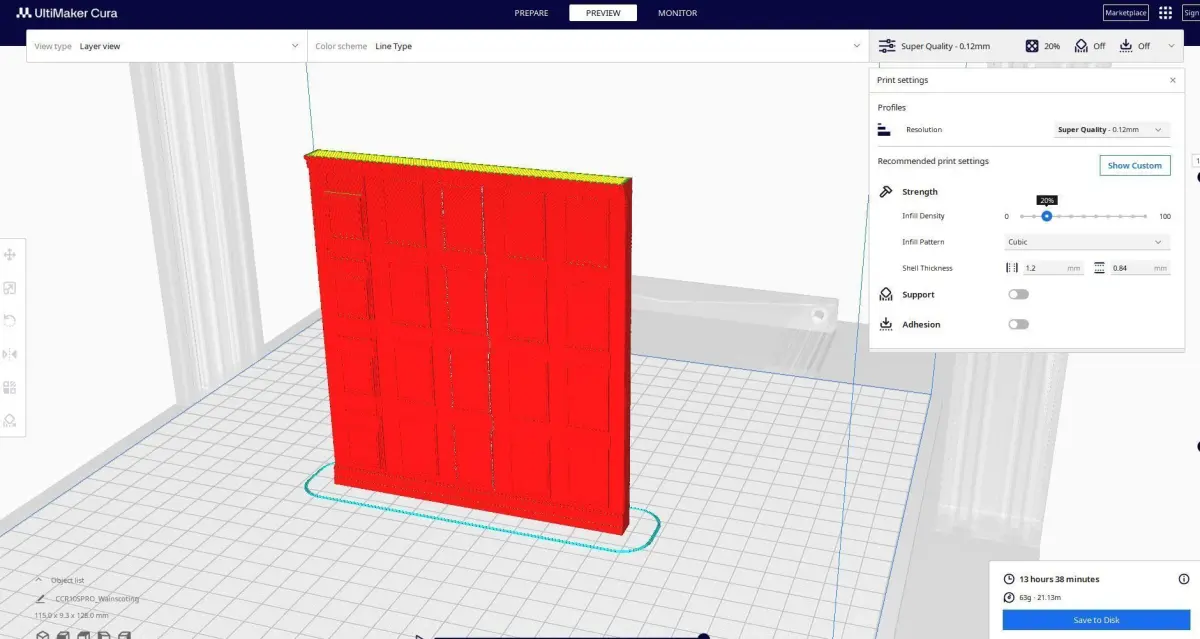This screenshot has width=1200, height=639.
Task: Click the wall thickness icon beside 1.2
Action: pos(1012,268)
